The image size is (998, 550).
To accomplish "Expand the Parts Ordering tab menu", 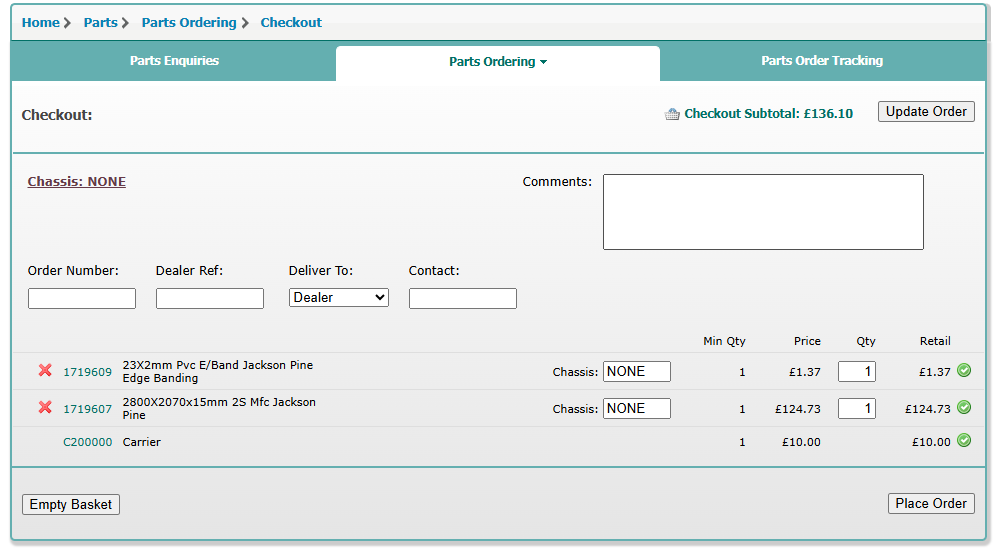I will [x=498, y=62].
